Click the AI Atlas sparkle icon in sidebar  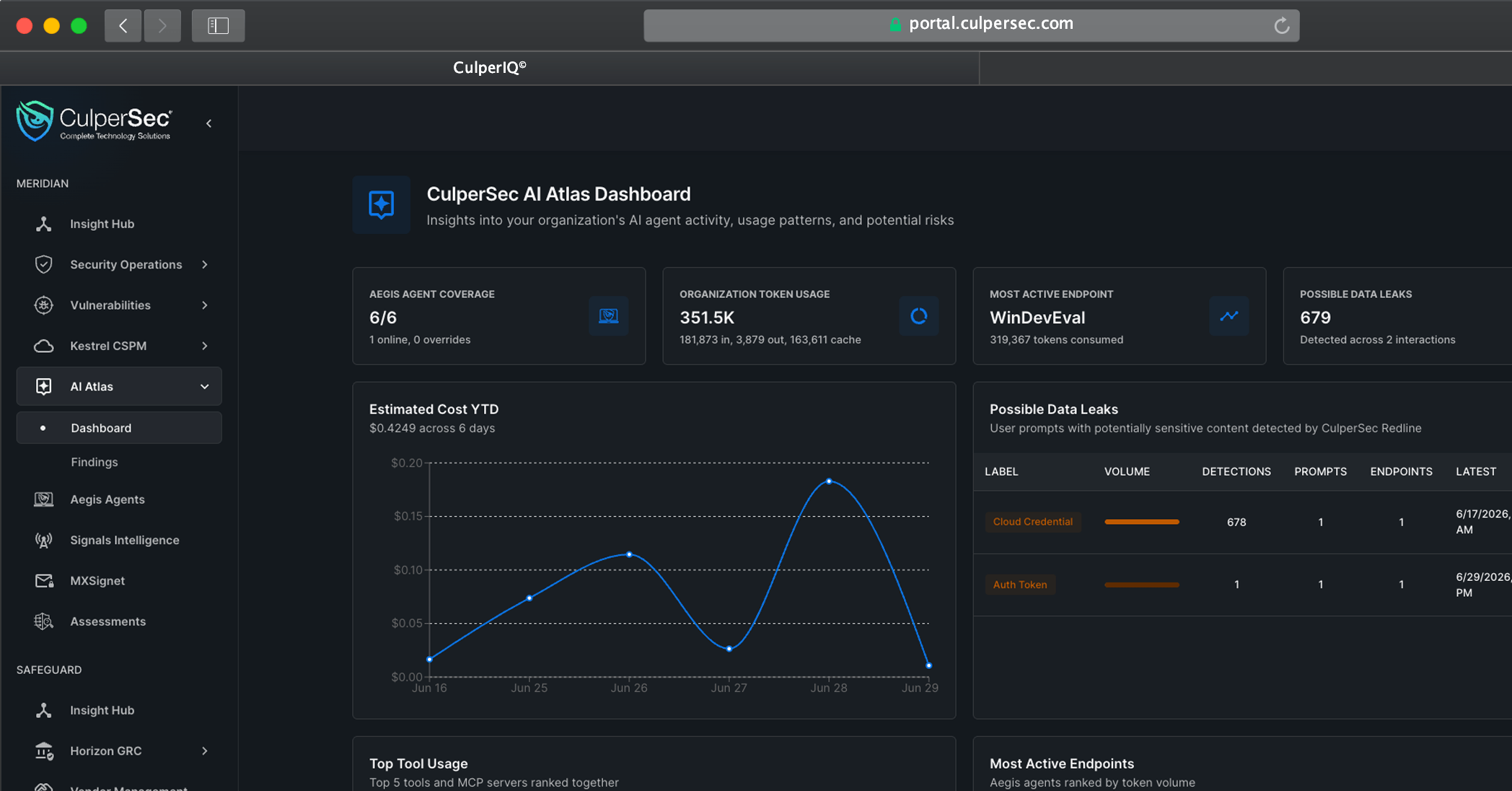[44, 386]
